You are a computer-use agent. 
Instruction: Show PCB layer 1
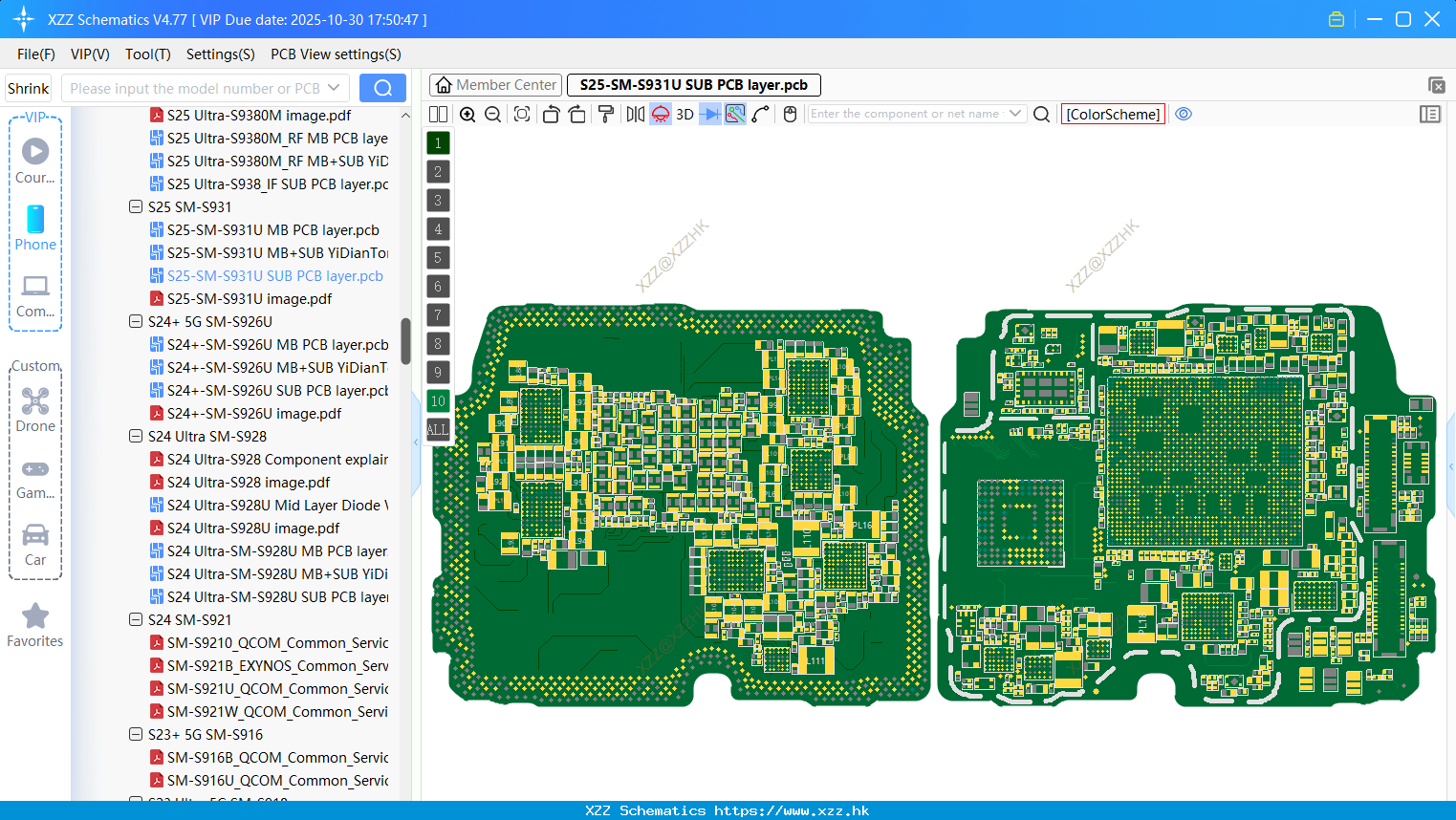click(438, 142)
